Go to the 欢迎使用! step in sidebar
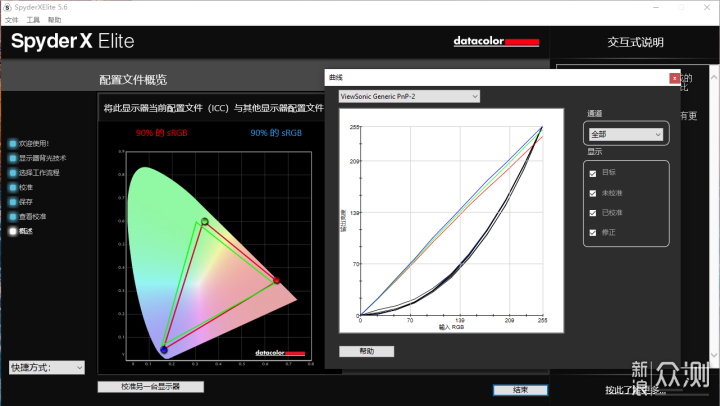720x406 pixels. pyautogui.click(x=29, y=144)
